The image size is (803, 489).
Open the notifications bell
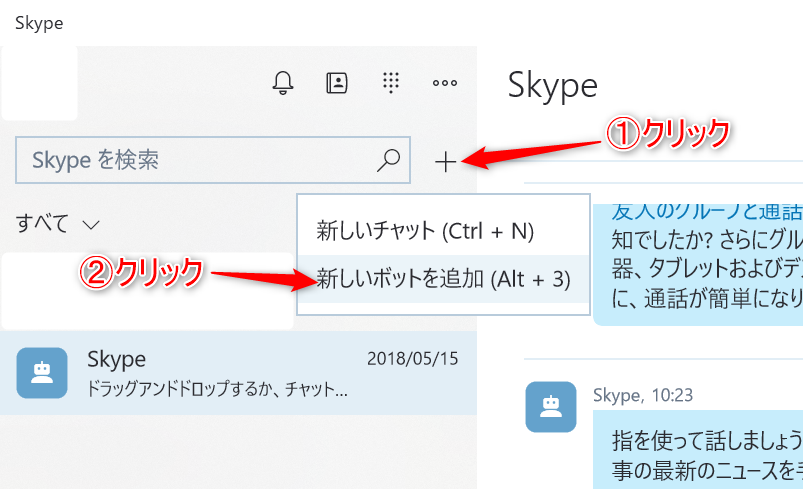click(x=283, y=83)
